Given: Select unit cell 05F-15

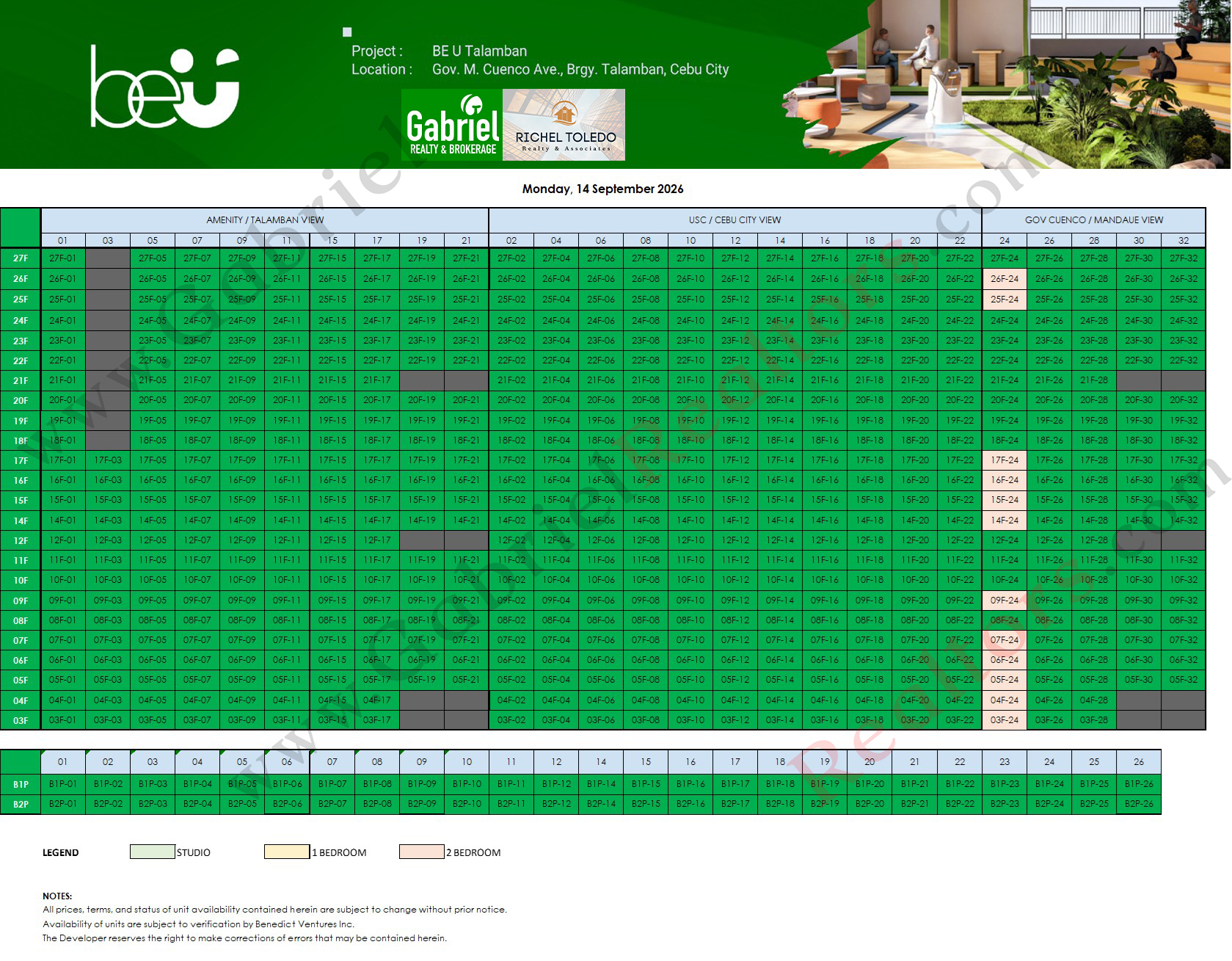Looking at the screenshot, I should [x=332, y=680].
